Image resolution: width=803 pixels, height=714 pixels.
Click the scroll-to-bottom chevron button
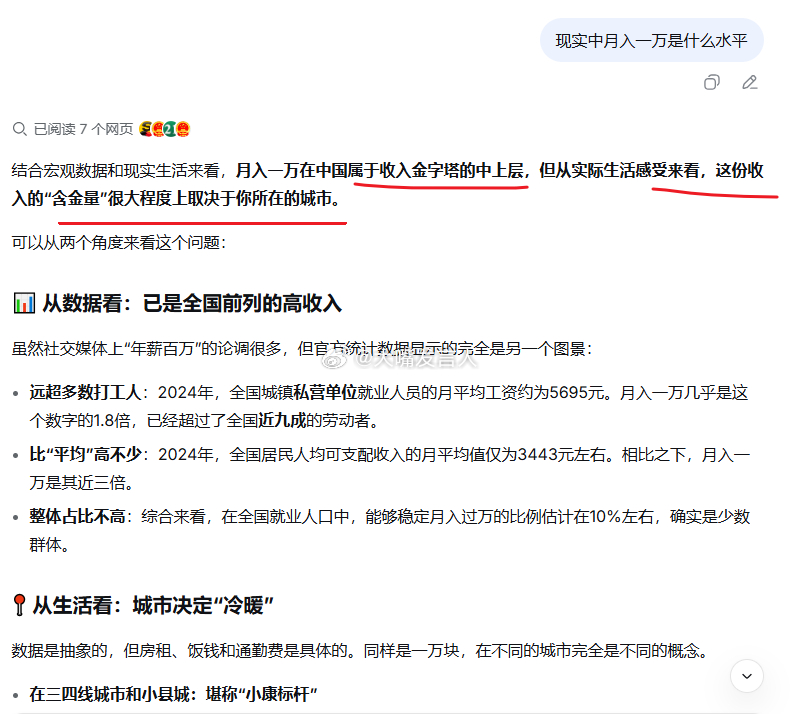[x=747, y=676]
